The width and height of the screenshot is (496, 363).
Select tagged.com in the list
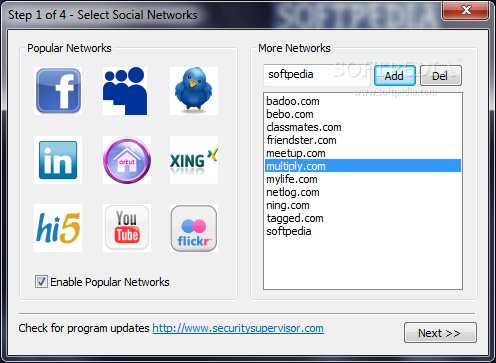[x=363, y=218]
